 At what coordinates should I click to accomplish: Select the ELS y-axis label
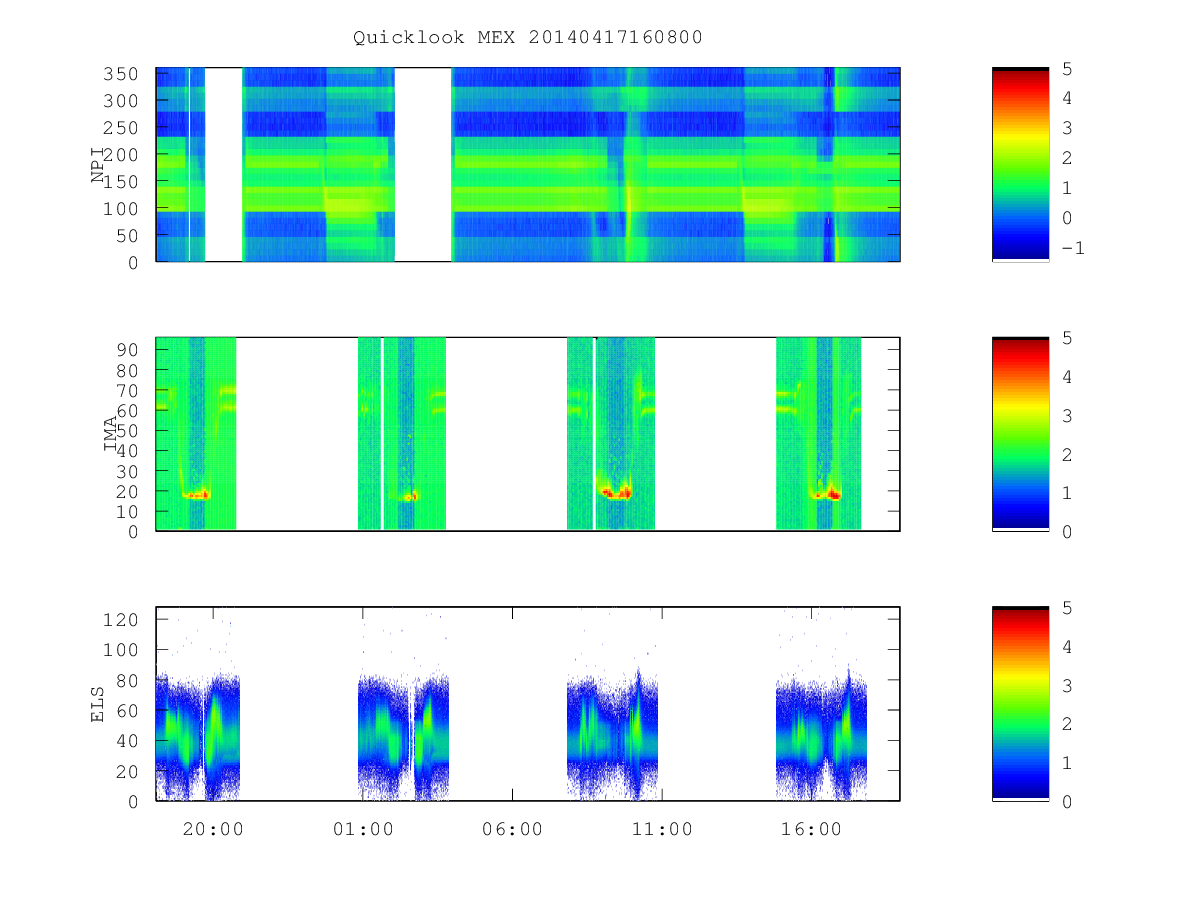pos(98,704)
